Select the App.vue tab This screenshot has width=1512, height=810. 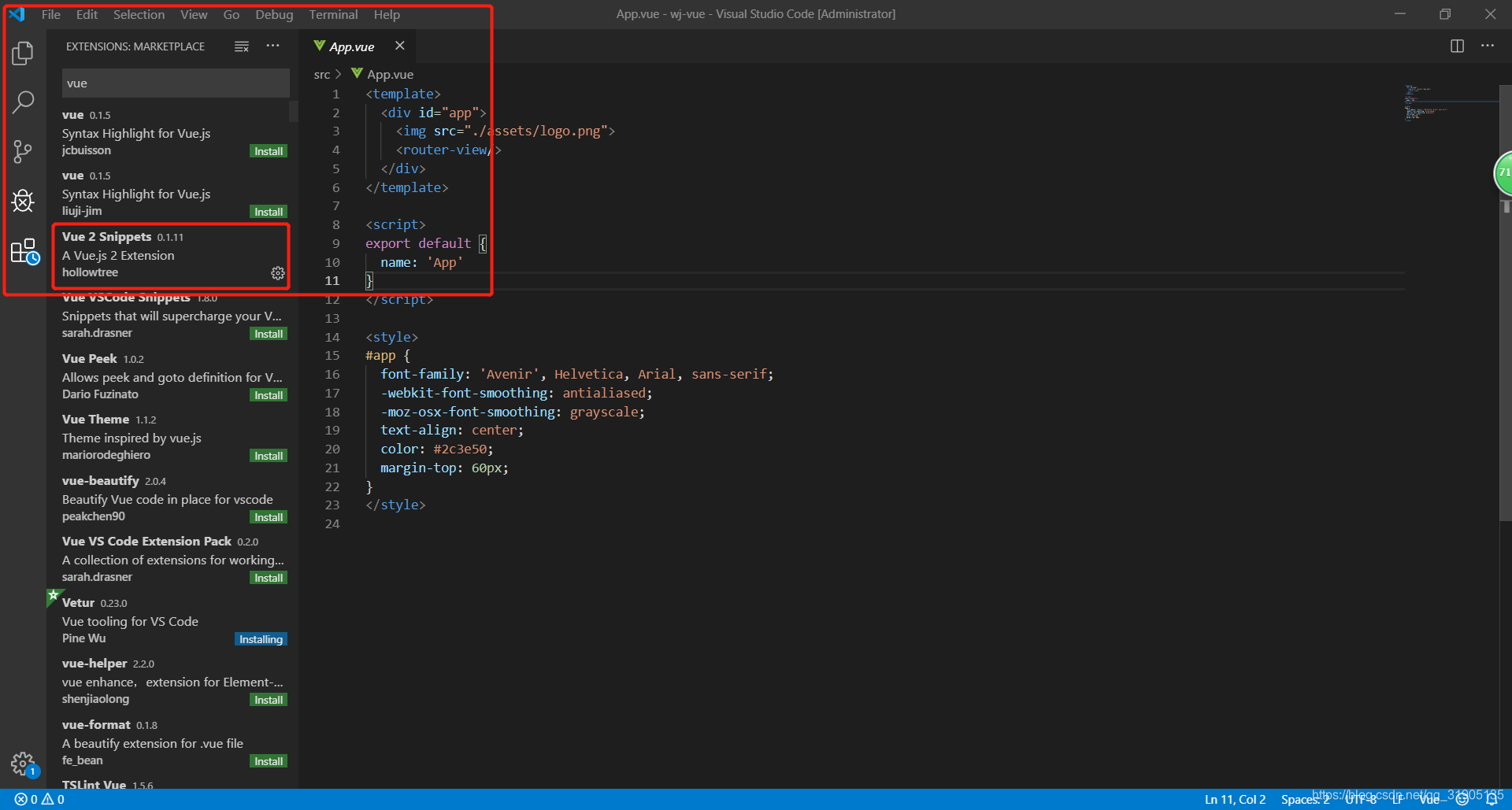click(x=351, y=46)
